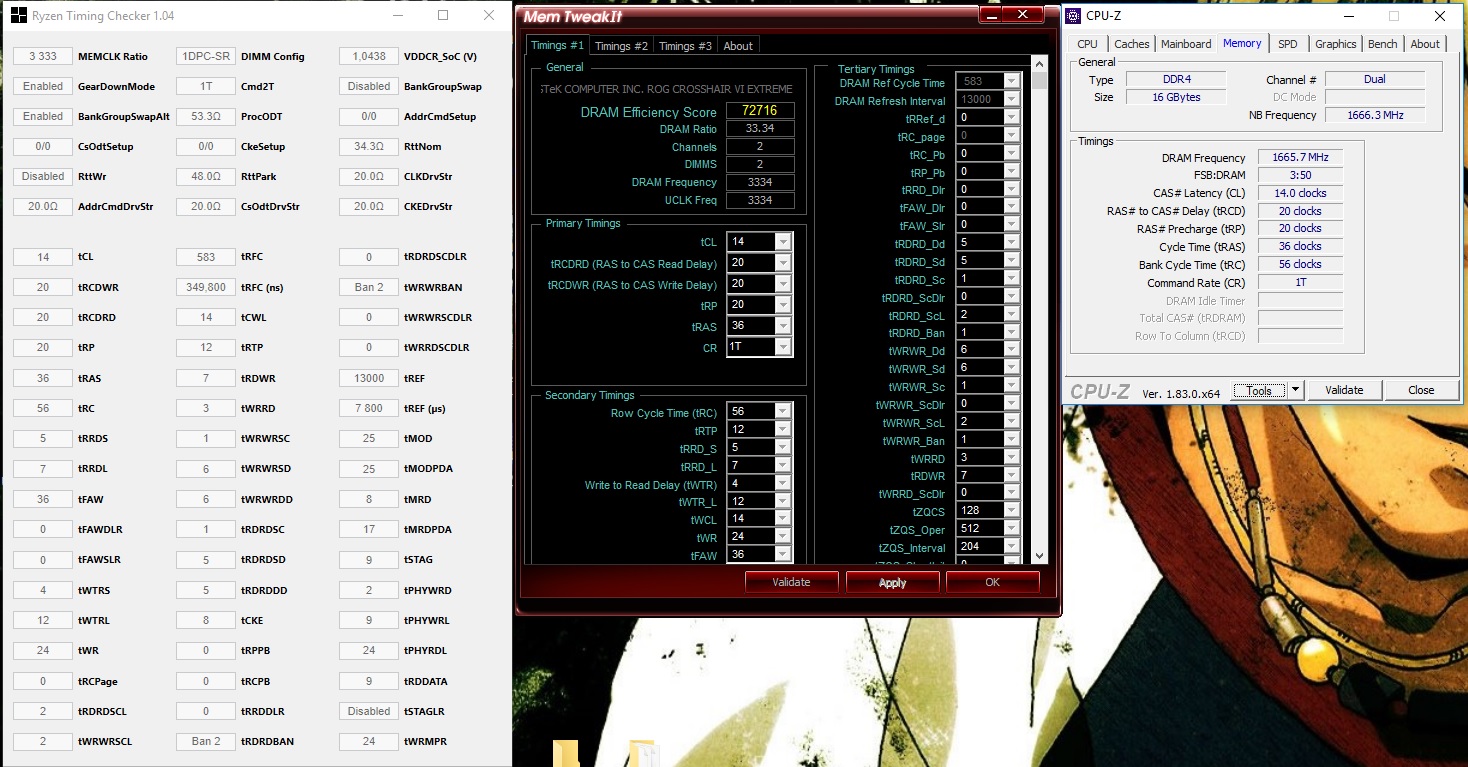Open the Timings #3 tab in Mem TweakIt
The height and width of the screenshot is (767, 1468).
coord(685,46)
